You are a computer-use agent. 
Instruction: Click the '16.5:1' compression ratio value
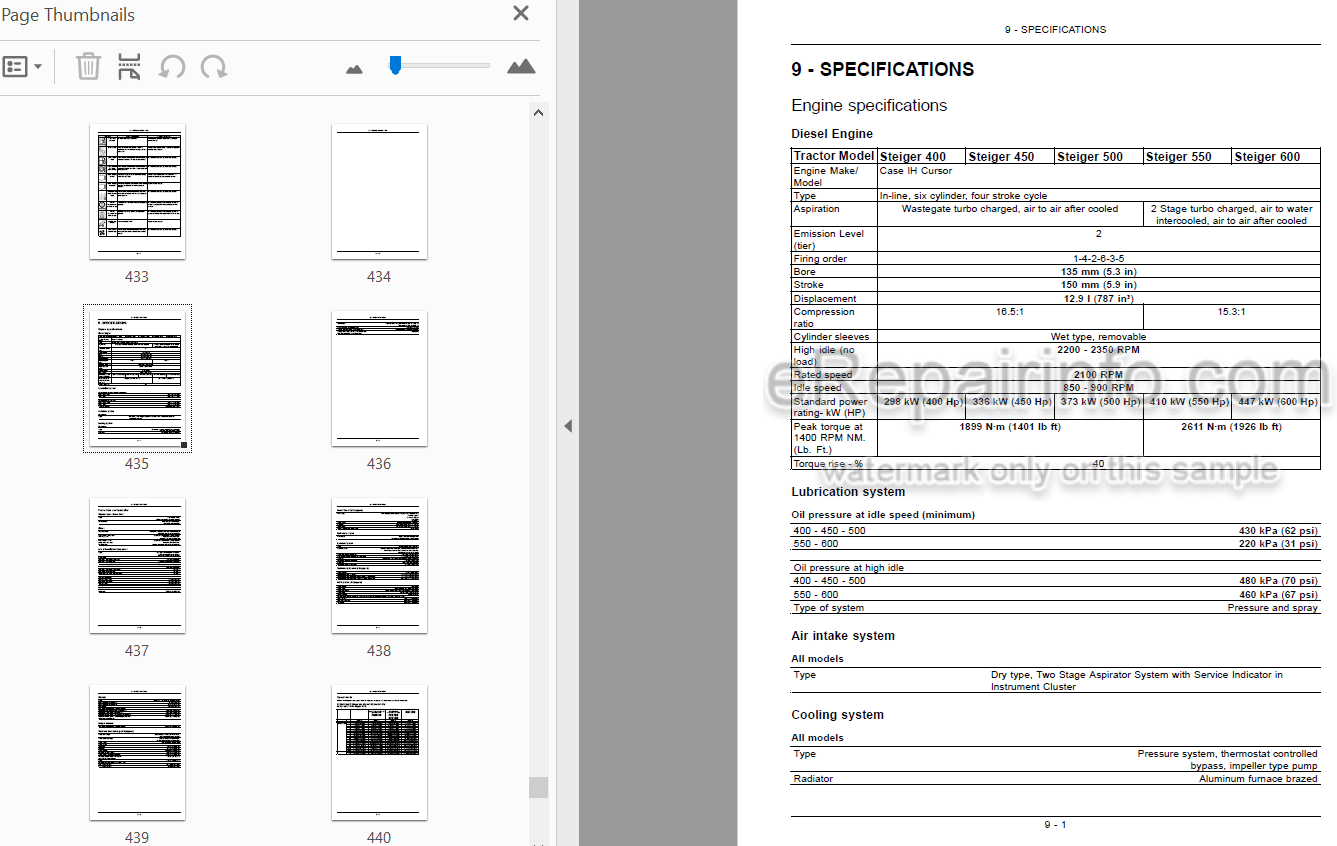click(1010, 312)
